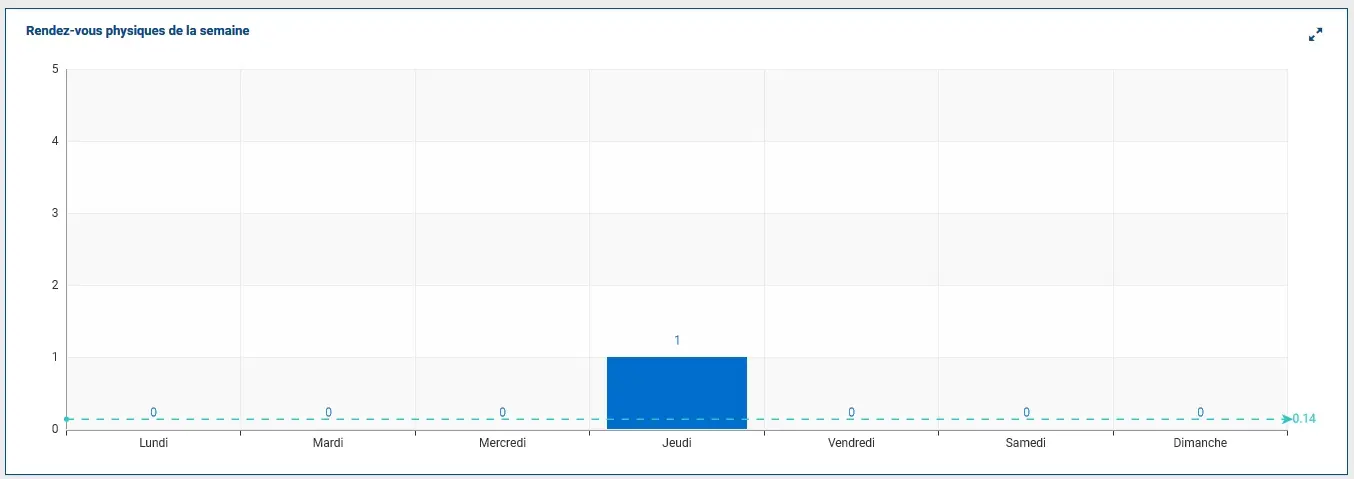
Task: Click the y-axis label 3
Action: click(x=56, y=213)
